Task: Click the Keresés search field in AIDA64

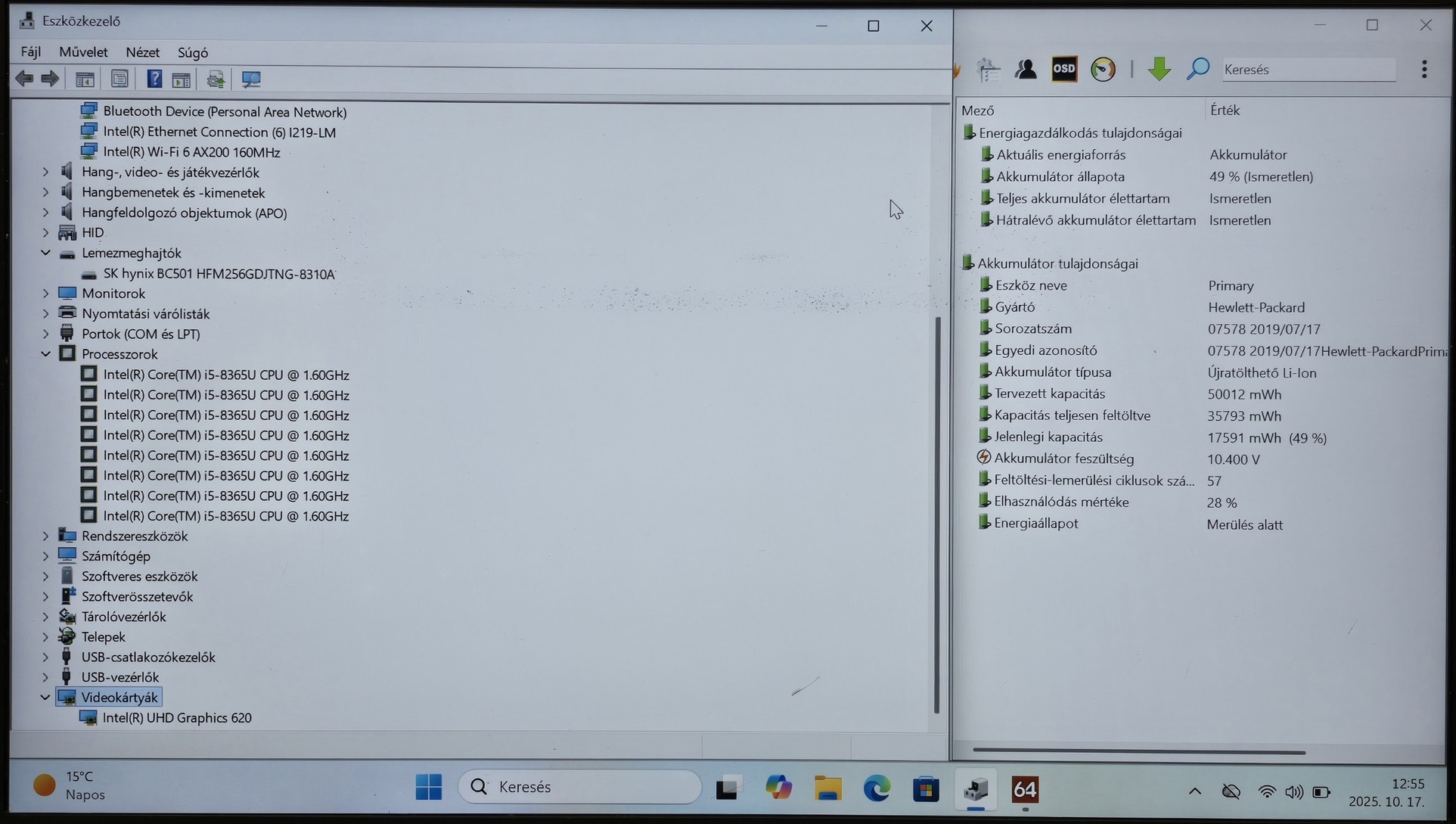Action: (1307, 70)
